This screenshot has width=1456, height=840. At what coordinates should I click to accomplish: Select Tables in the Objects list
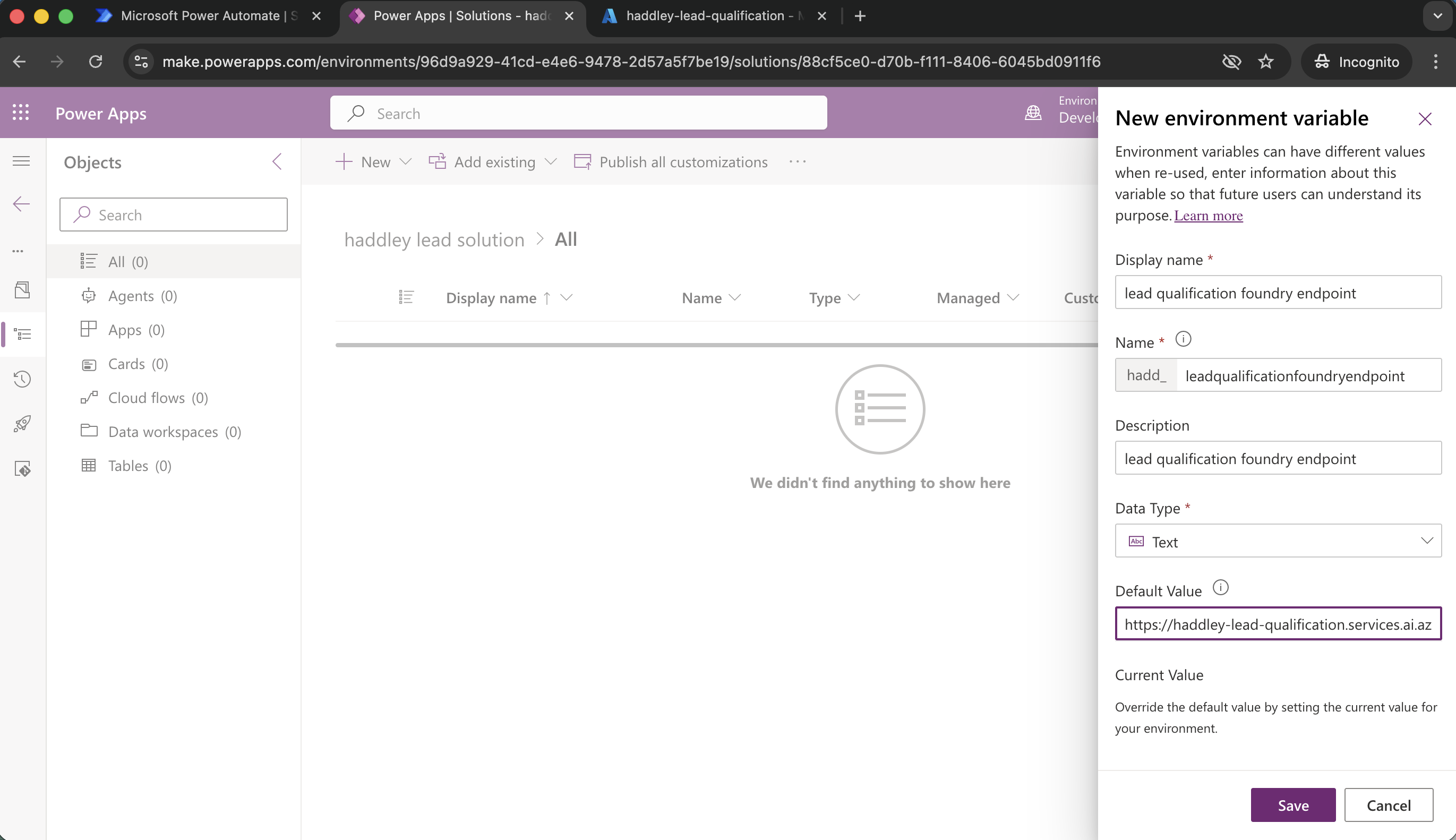129,466
